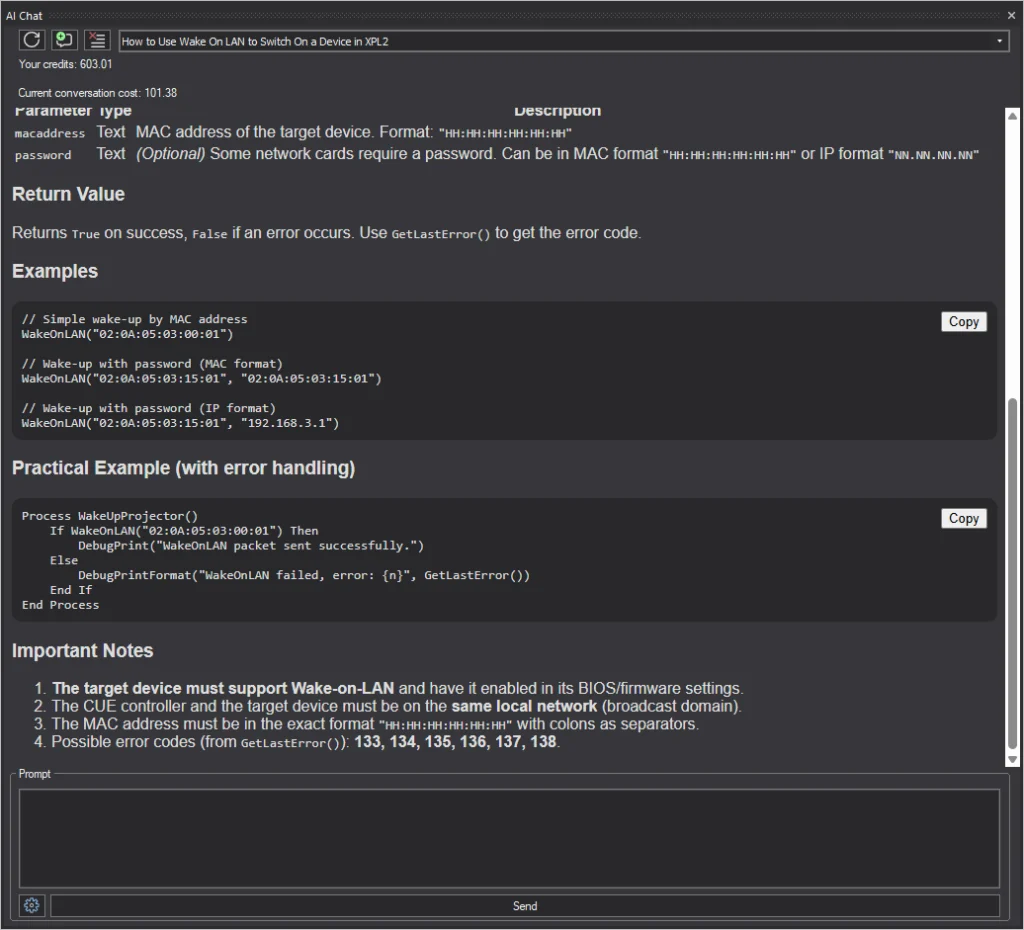Viewport: 1024px width, 930px height.
Task: Close the AI Chat panel
Action: pyautogui.click(x=1010, y=15)
